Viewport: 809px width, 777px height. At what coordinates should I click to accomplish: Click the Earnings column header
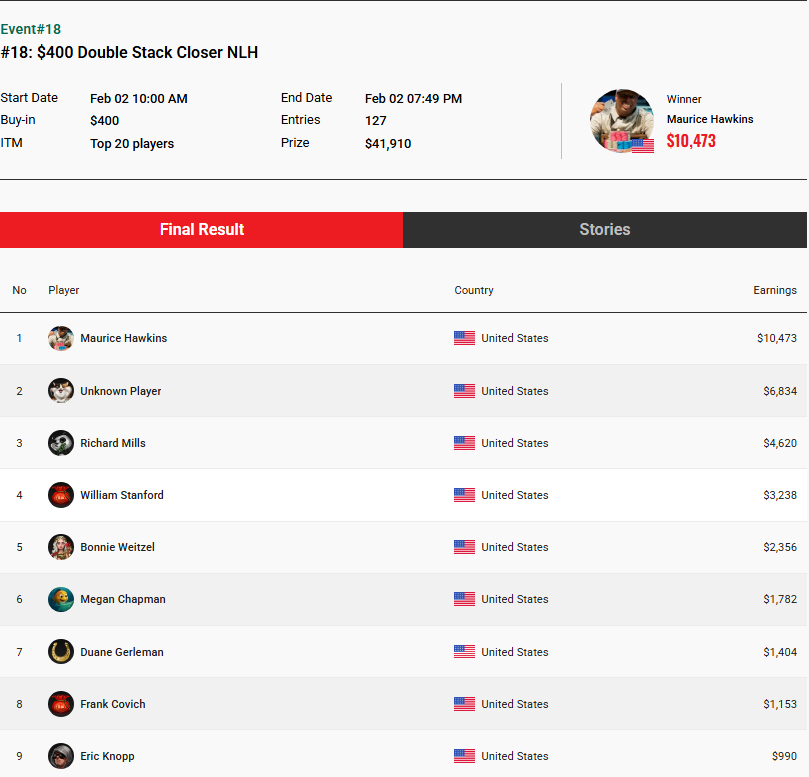point(774,290)
